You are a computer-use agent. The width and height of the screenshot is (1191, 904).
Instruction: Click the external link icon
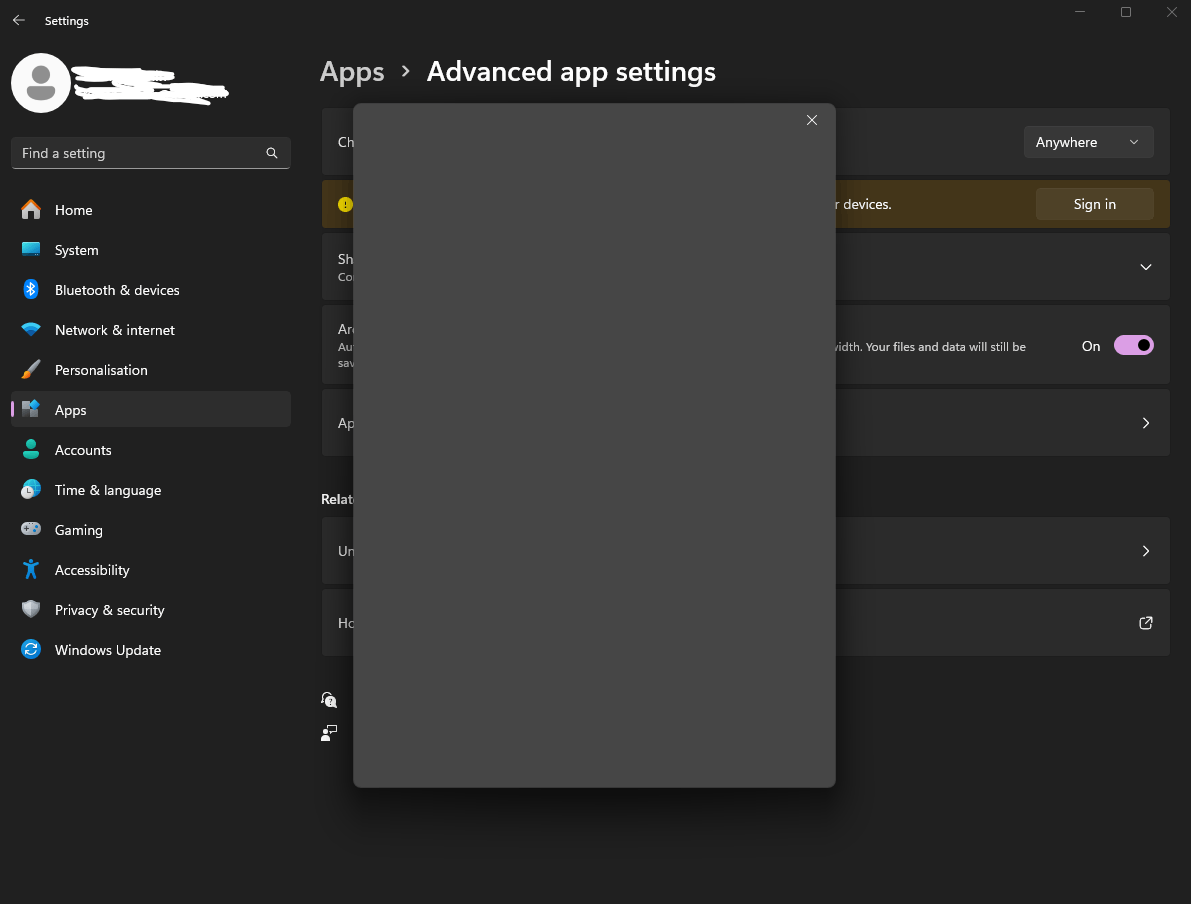1145,623
